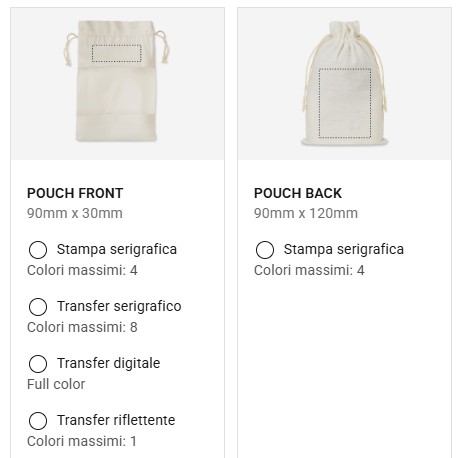
Task: Click dotted print area on back pouch
Action: (345, 103)
